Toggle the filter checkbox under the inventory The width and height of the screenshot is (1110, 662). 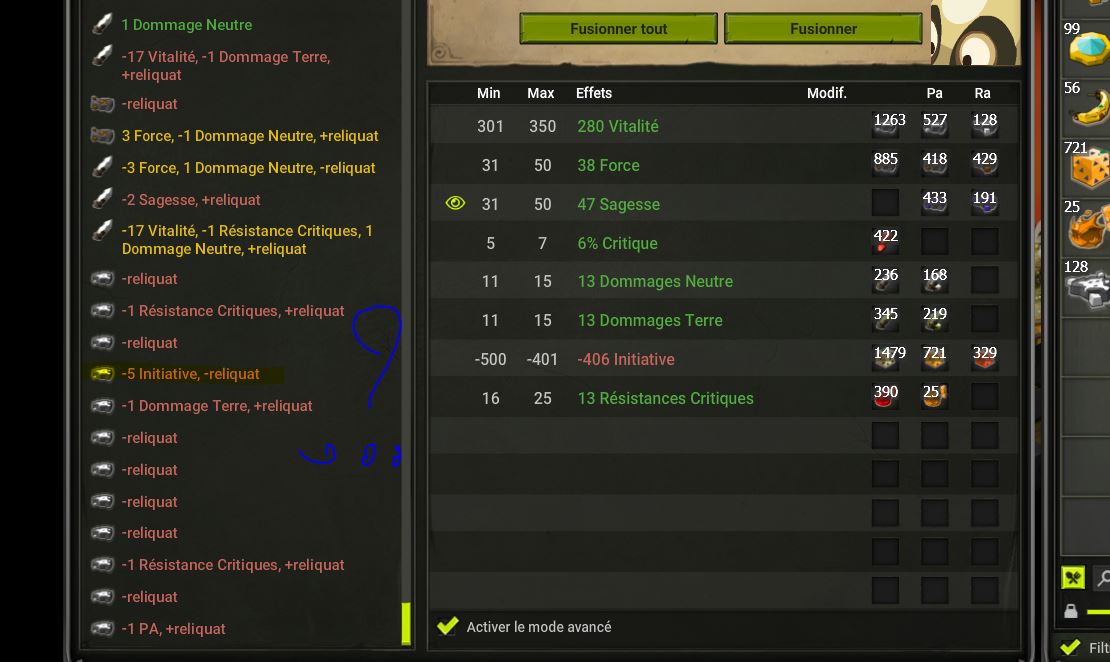[x=1070, y=647]
